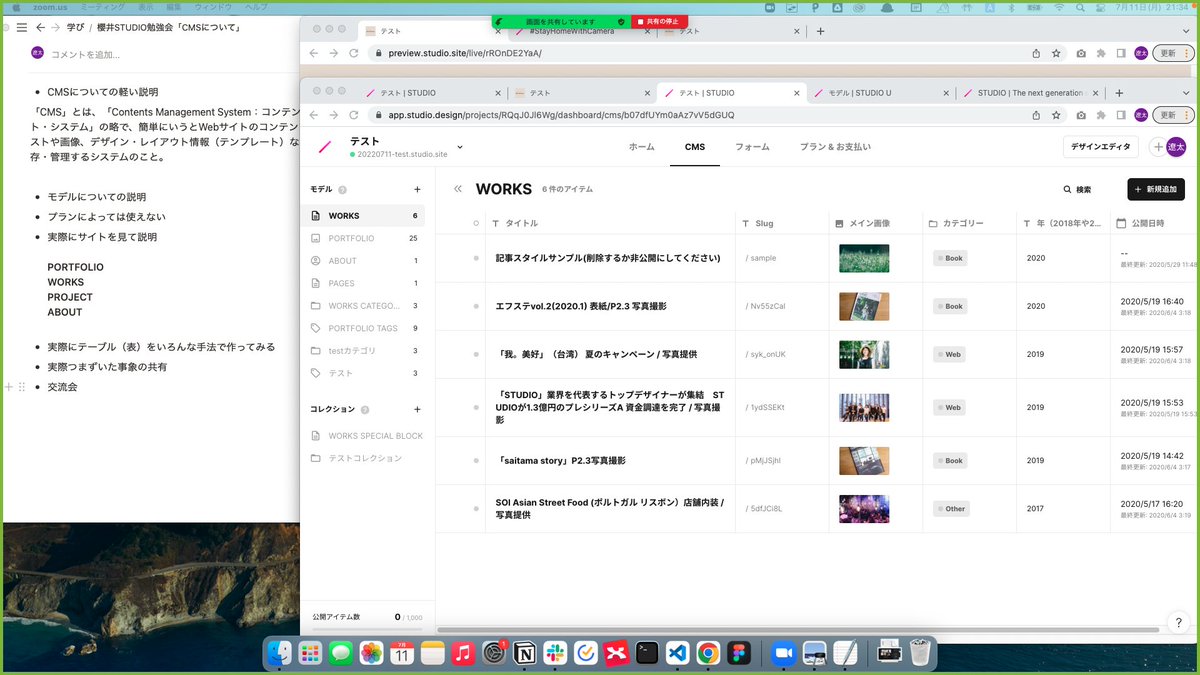Toggle status dot for 「我。美好」 row

pyautogui.click(x=476, y=354)
